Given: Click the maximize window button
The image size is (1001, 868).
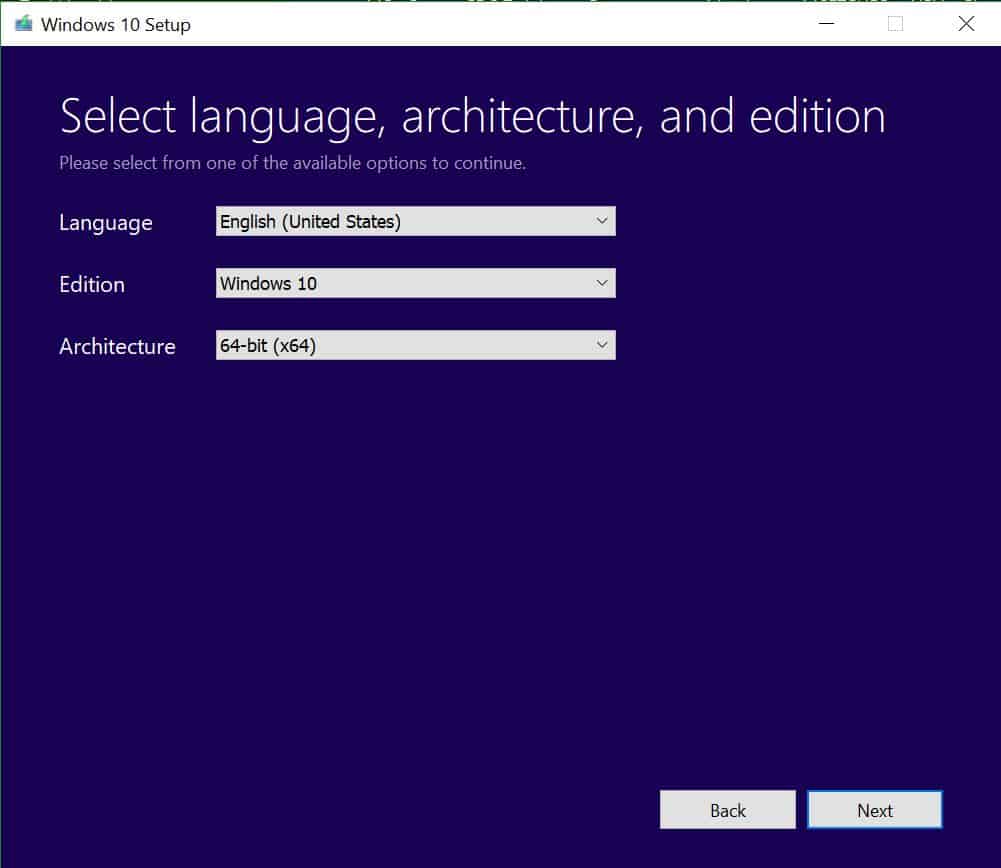Looking at the screenshot, I should 895,23.
